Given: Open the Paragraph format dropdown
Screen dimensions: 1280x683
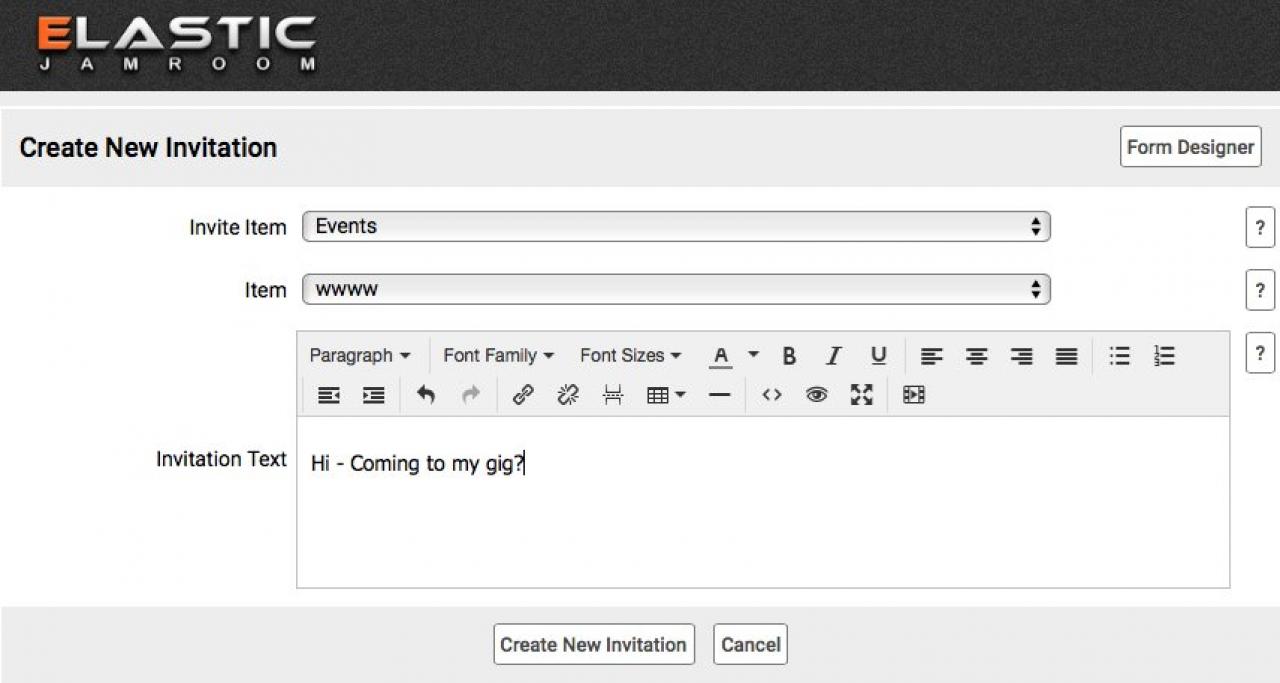Looking at the screenshot, I should pyautogui.click(x=359, y=356).
